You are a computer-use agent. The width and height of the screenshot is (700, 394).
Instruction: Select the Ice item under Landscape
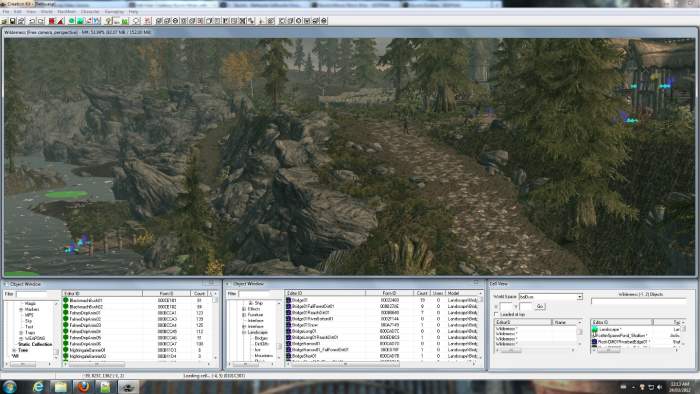(x=257, y=350)
